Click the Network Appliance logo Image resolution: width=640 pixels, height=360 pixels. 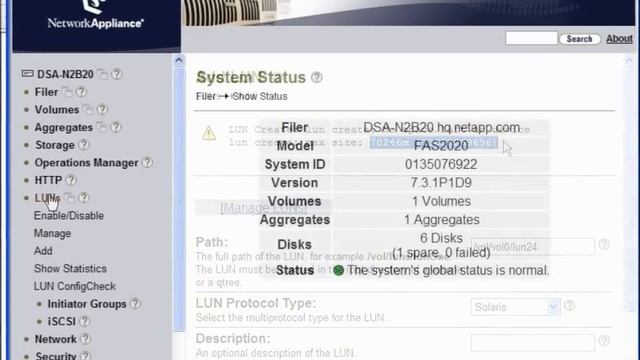(96, 16)
